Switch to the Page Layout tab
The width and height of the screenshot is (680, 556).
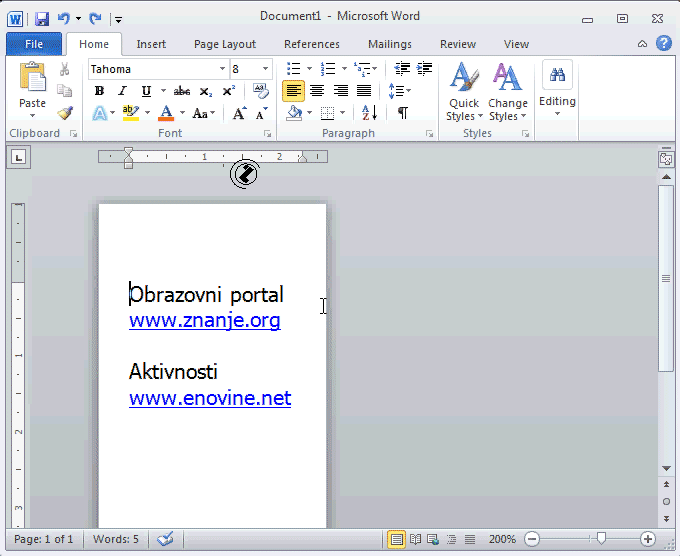coord(225,44)
